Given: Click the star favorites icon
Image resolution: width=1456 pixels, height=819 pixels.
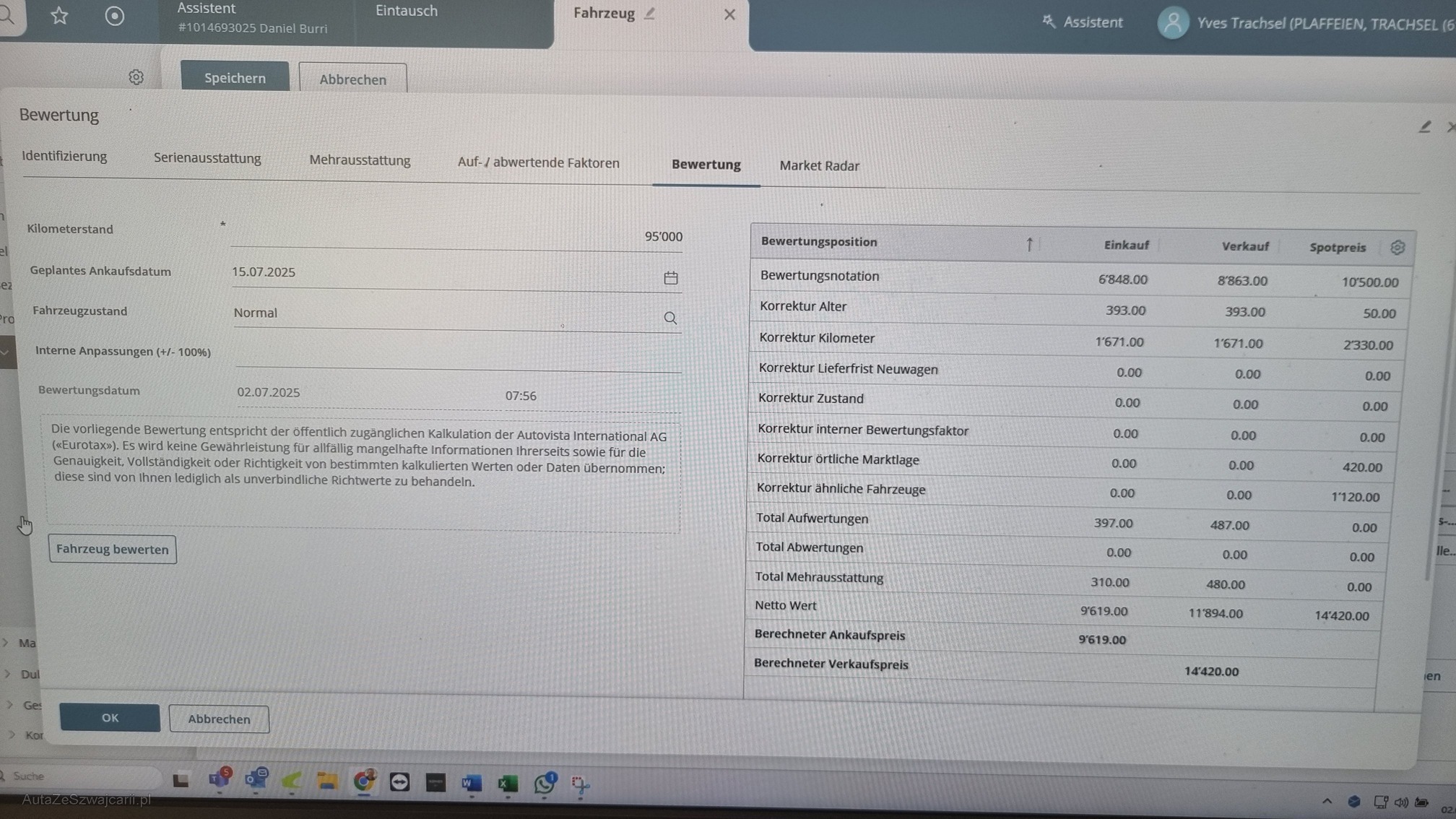Looking at the screenshot, I should (59, 15).
